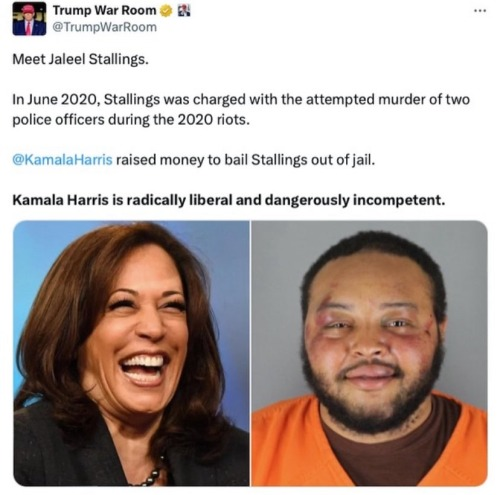500x495 pixels.
Task: Click the Trump War Room display name
Action: point(104,10)
